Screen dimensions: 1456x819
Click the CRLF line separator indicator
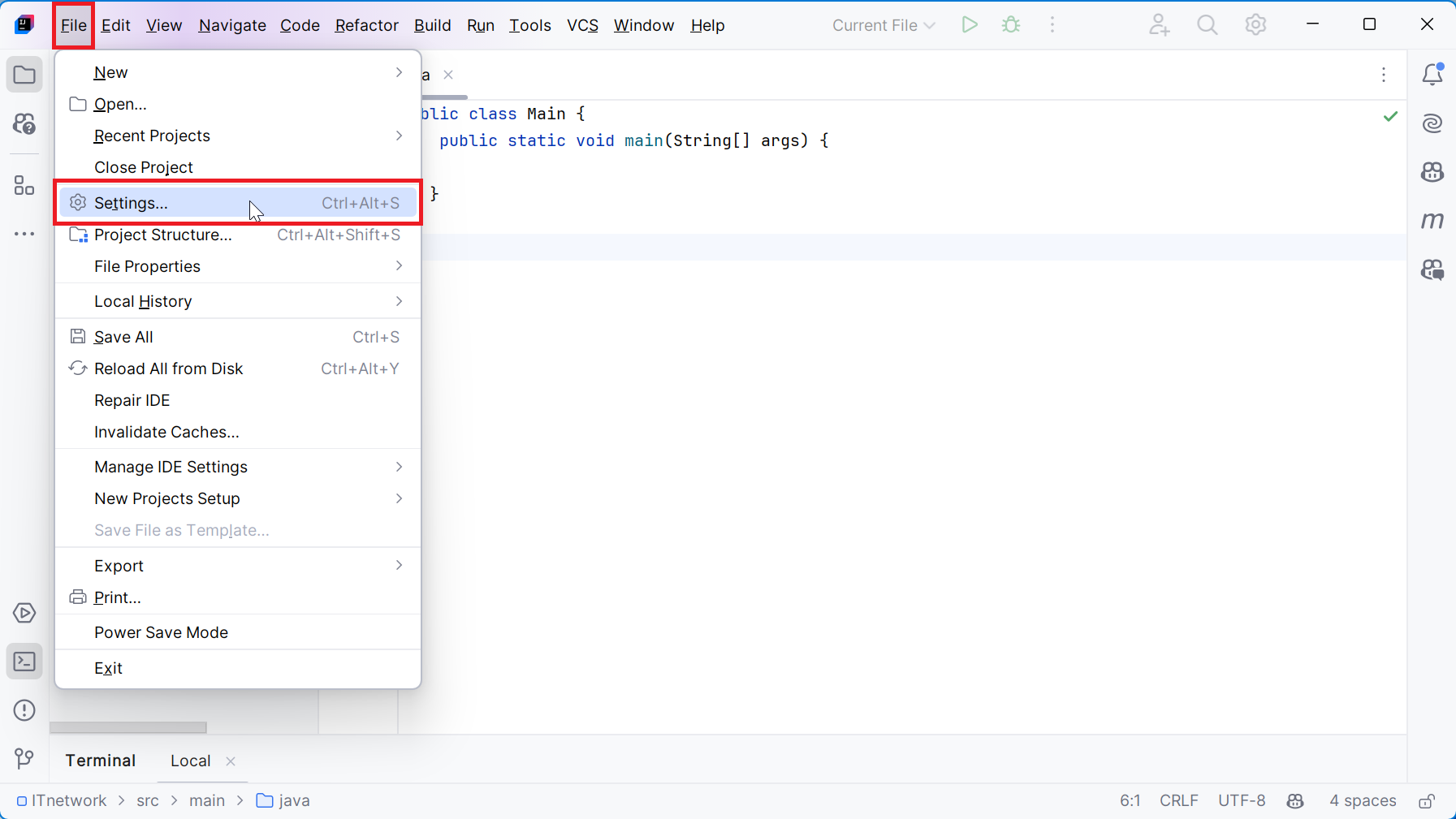click(1178, 801)
